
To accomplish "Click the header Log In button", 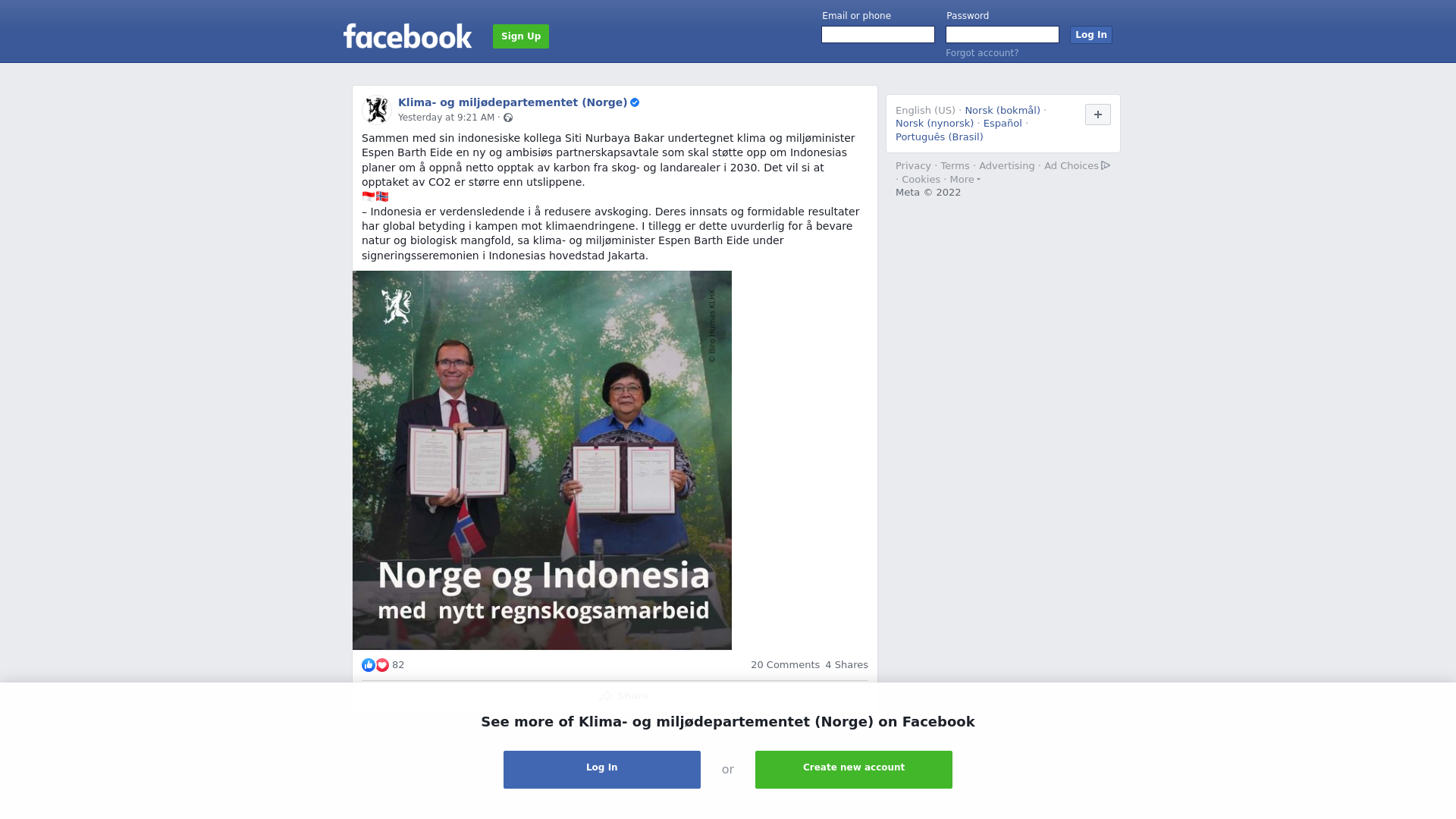I will [x=1091, y=35].
